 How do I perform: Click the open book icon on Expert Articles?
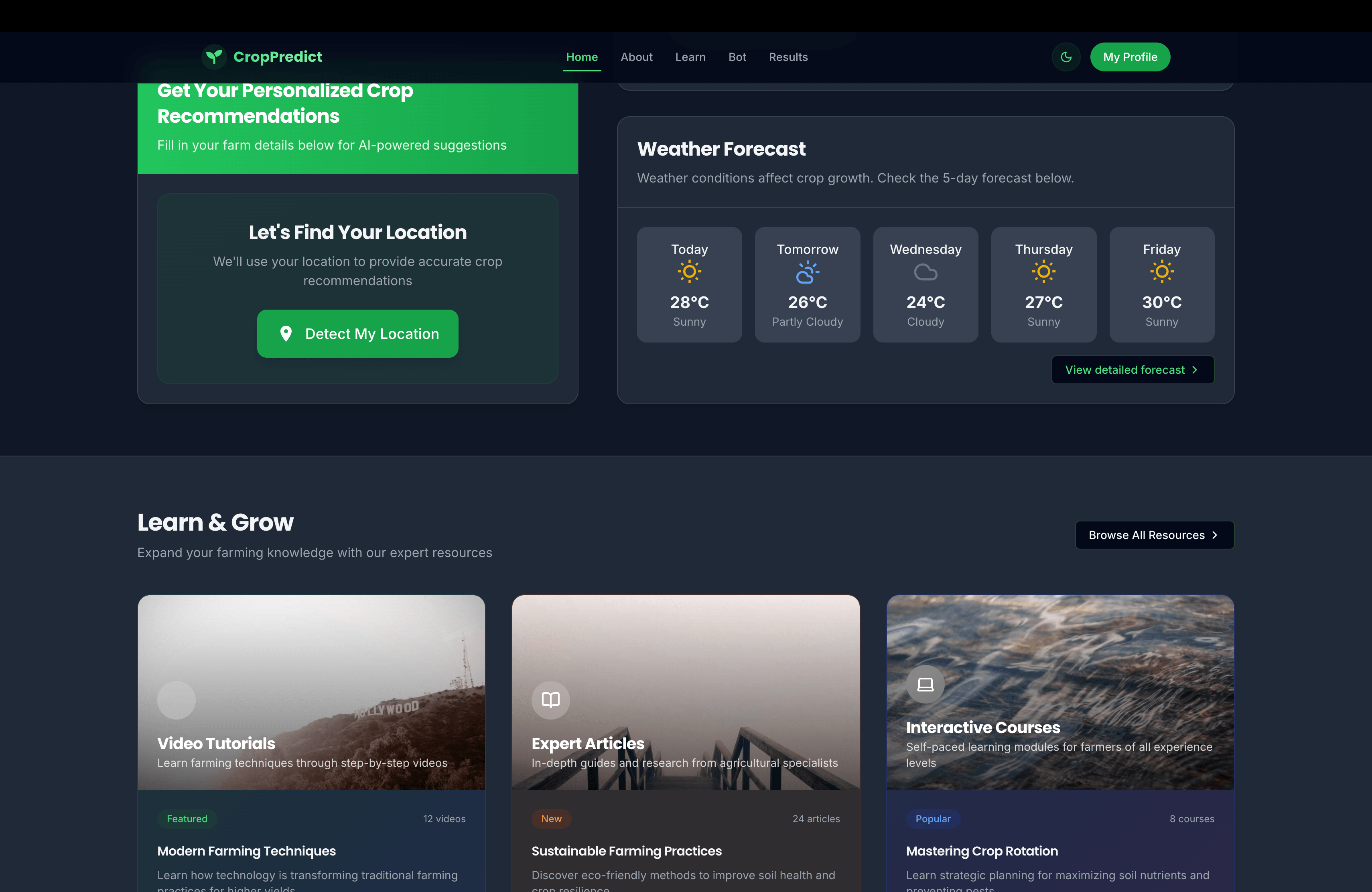(550, 699)
